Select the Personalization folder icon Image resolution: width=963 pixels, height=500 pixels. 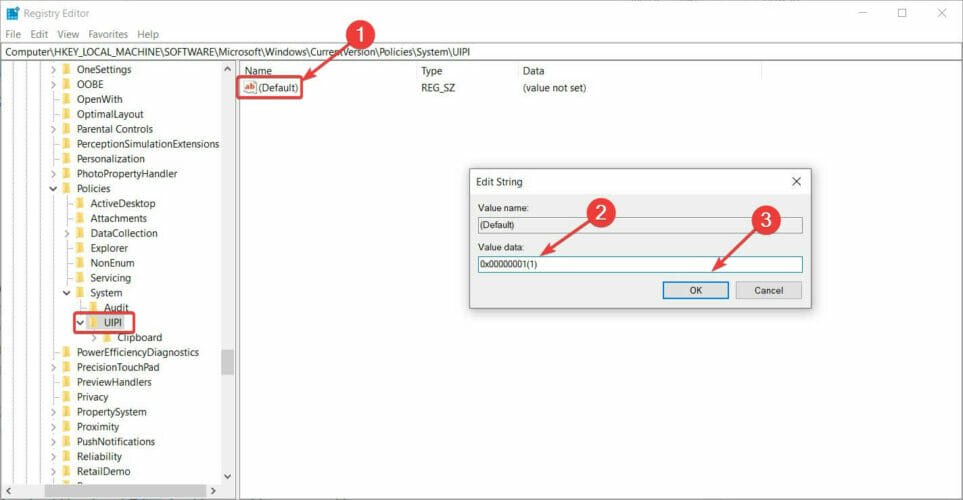[66, 158]
